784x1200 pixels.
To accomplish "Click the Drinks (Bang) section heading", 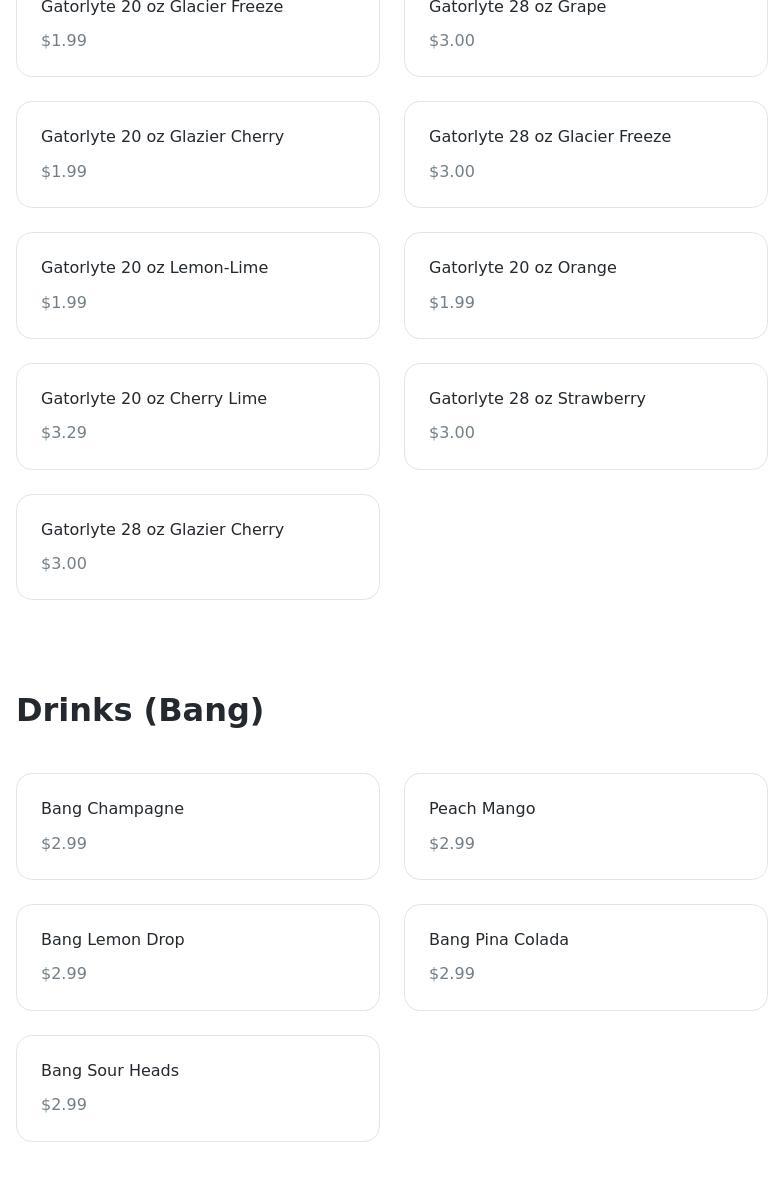I will (140, 710).
